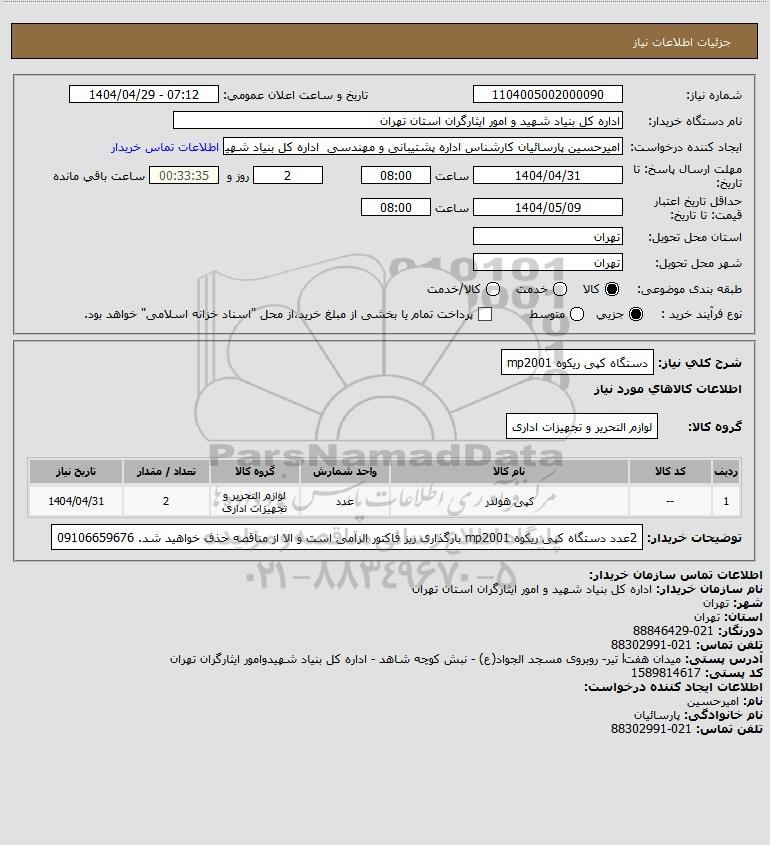Click the نام کالا column header
770x845 pixels.
coord(509,472)
